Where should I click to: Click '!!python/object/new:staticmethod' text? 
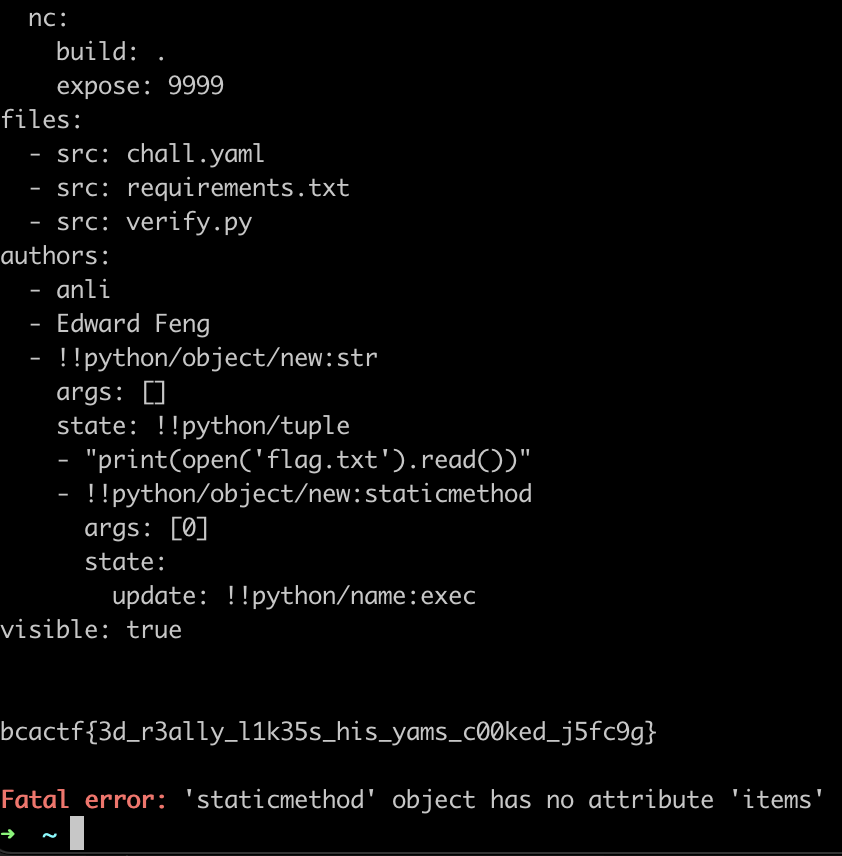(x=309, y=494)
